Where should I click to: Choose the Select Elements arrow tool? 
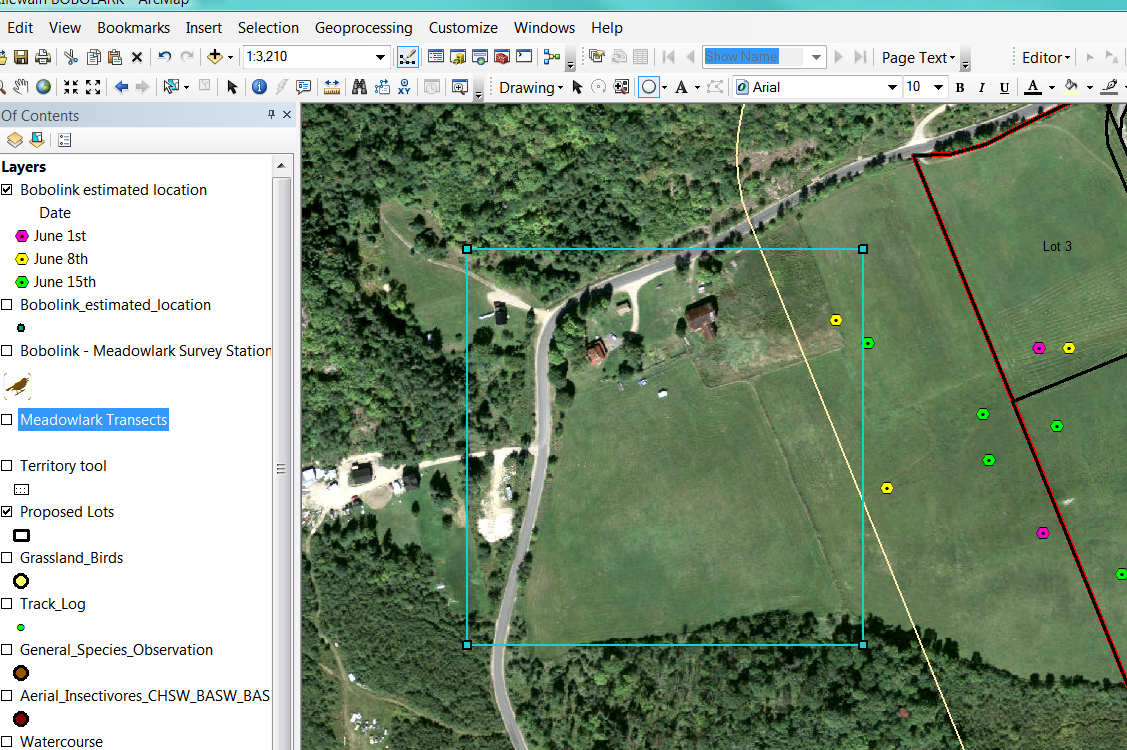coord(231,87)
